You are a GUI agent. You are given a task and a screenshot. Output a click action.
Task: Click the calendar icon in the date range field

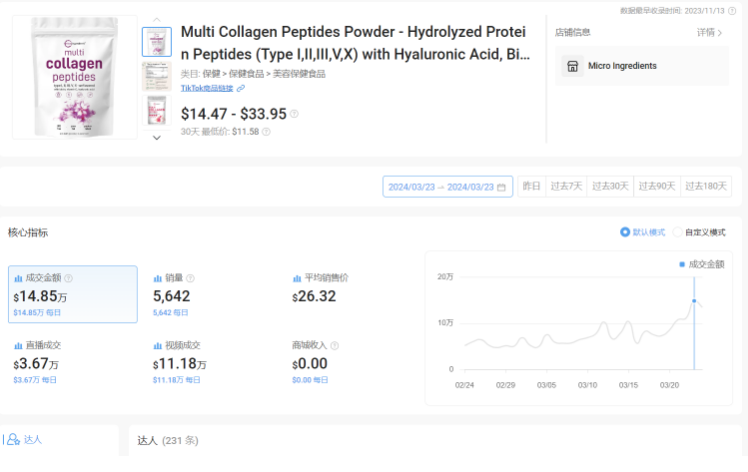pos(501,187)
